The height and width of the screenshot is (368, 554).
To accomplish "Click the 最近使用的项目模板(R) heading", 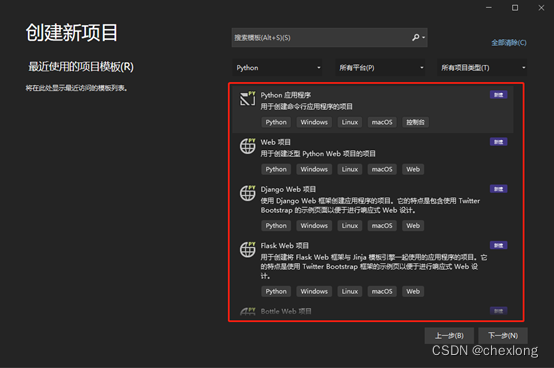I will pos(81,66).
